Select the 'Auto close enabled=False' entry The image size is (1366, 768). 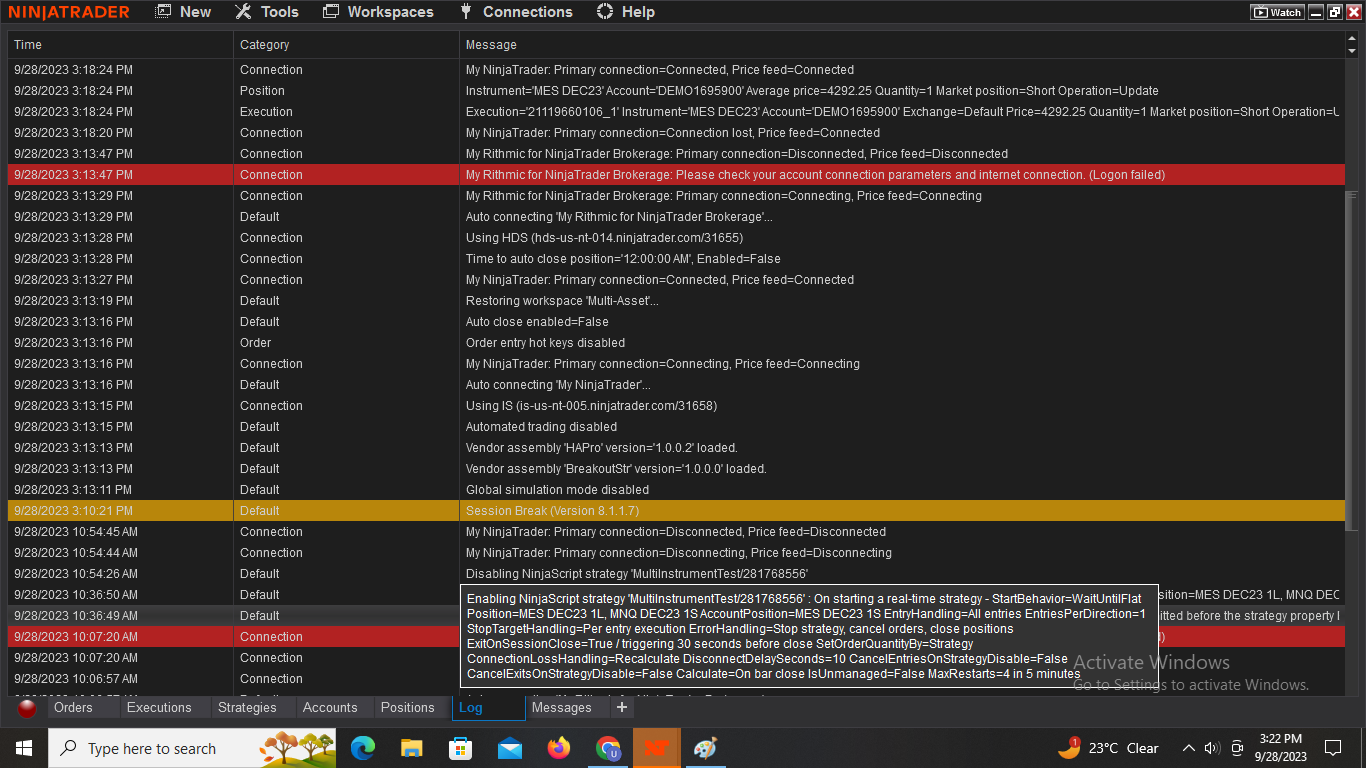[x=537, y=322]
